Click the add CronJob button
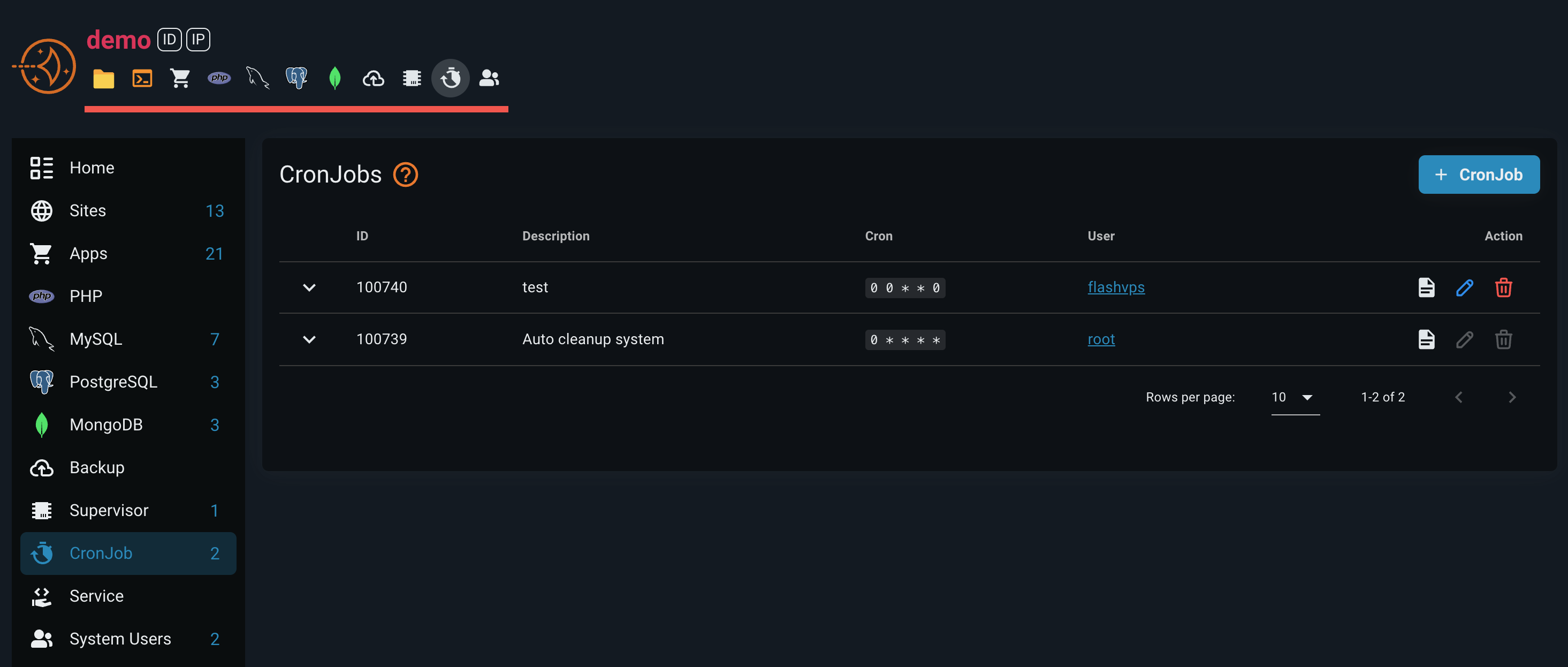The width and height of the screenshot is (1568, 667). pyautogui.click(x=1479, y=175)
